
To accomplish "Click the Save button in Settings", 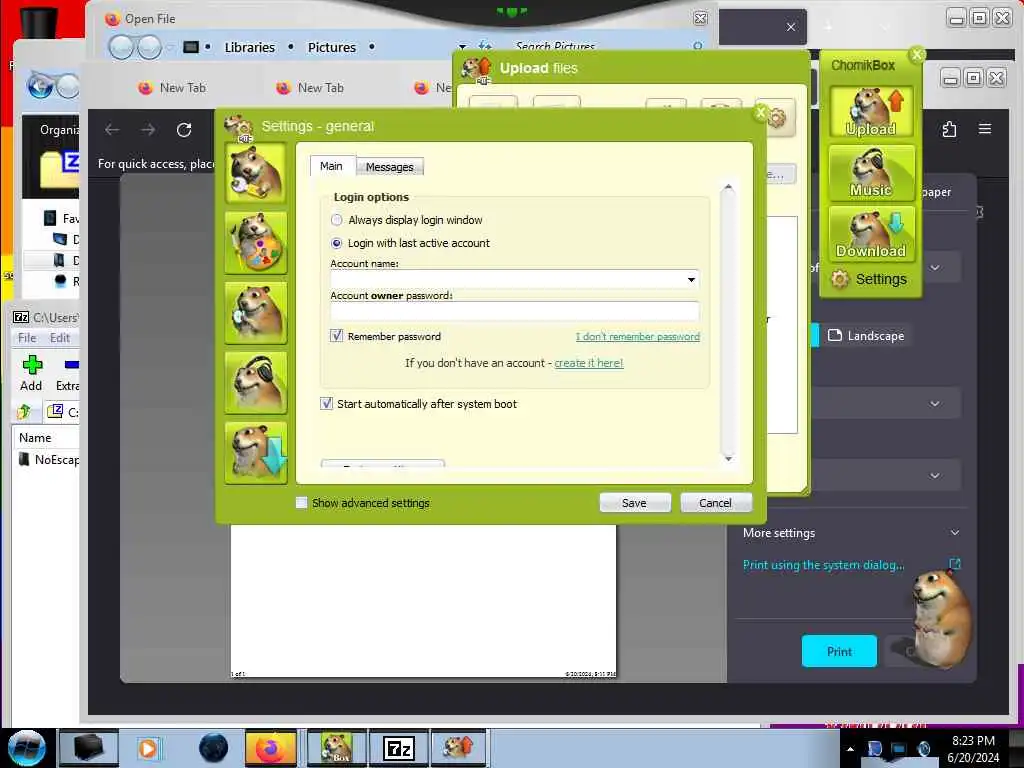I will [634, 503].
